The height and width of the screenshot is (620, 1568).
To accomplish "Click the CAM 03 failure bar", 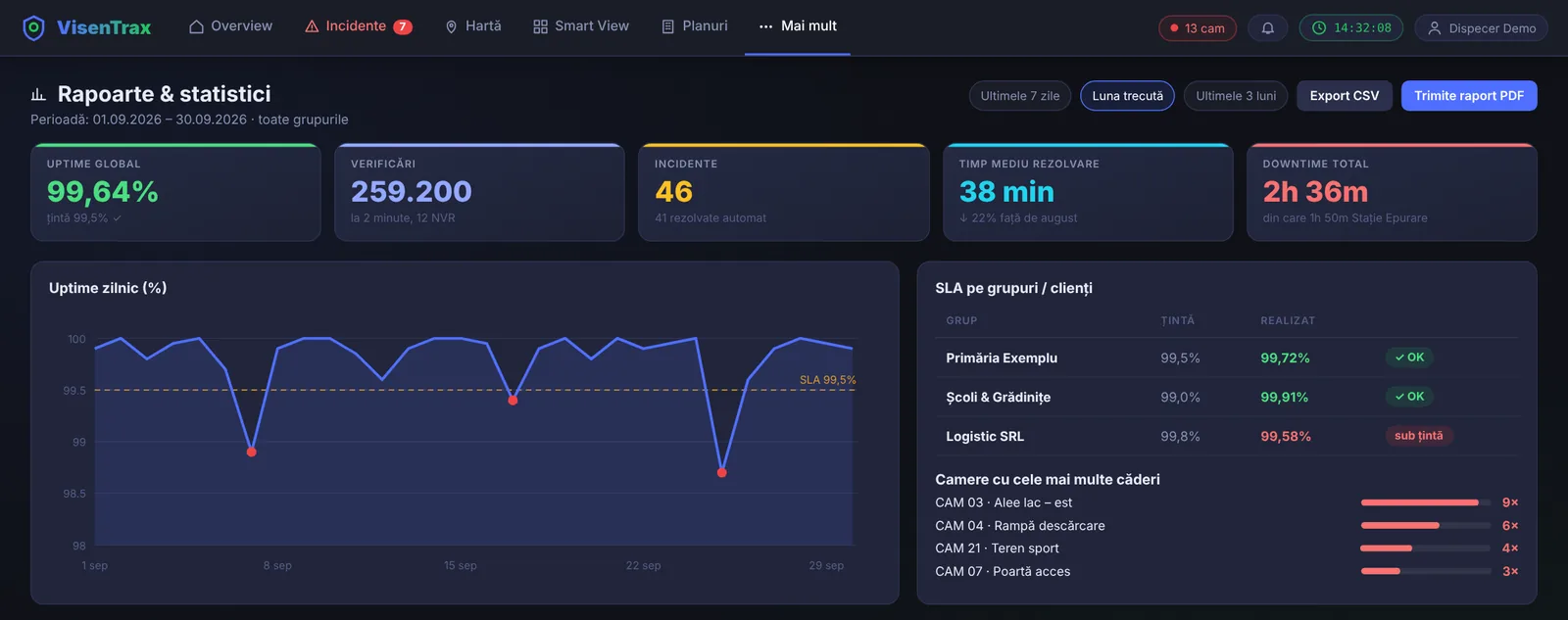I will point(1426,502).
